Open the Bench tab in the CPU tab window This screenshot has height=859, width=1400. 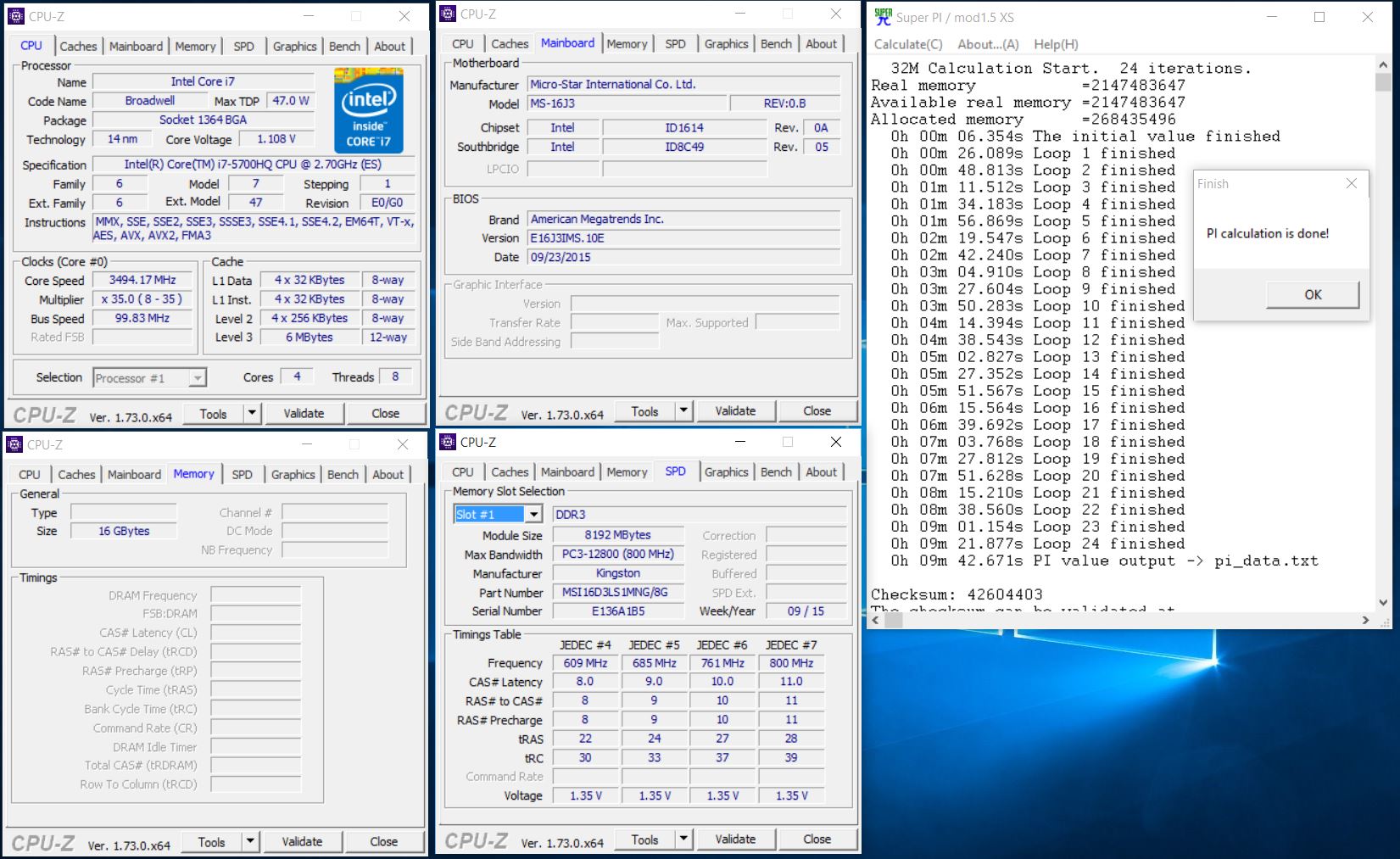coord(344,47)
